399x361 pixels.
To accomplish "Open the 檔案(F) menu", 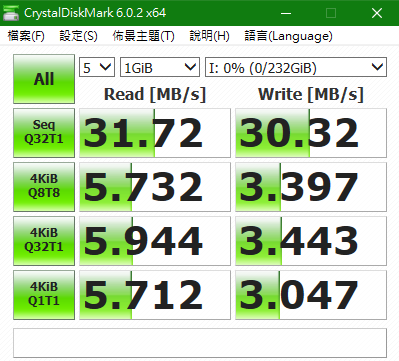I will [x=26, y=36].
